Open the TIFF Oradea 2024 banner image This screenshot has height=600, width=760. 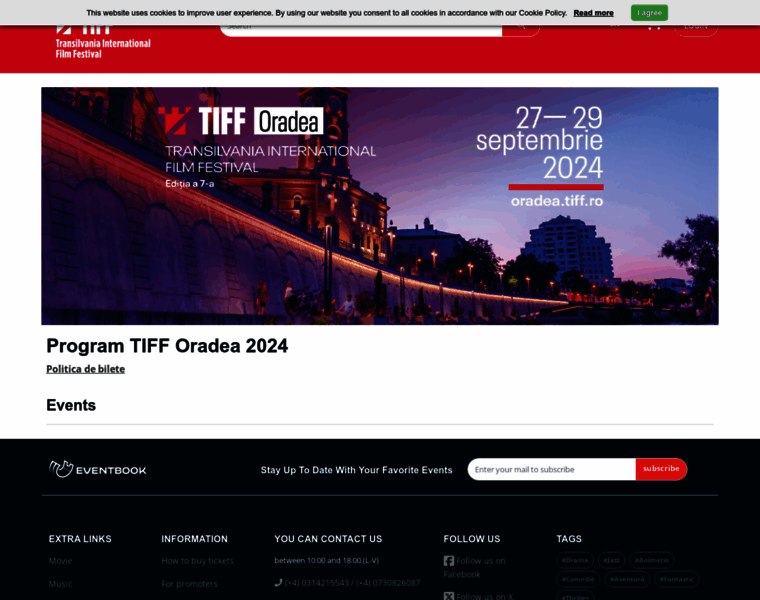[380, 206]
